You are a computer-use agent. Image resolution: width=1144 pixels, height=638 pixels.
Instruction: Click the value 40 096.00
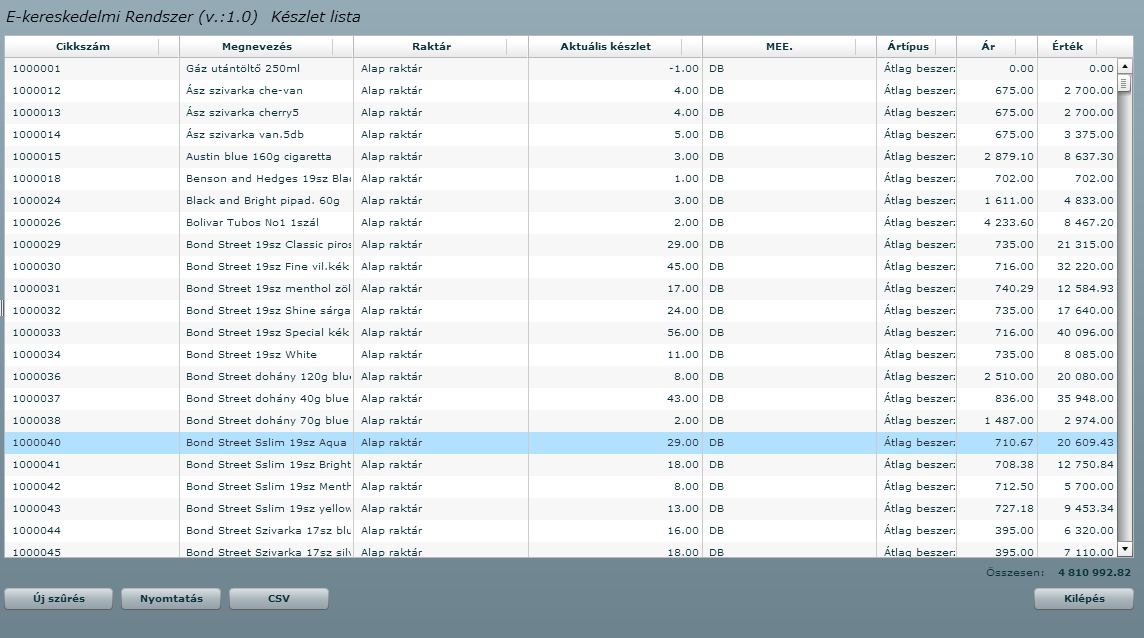point(1086,332)
